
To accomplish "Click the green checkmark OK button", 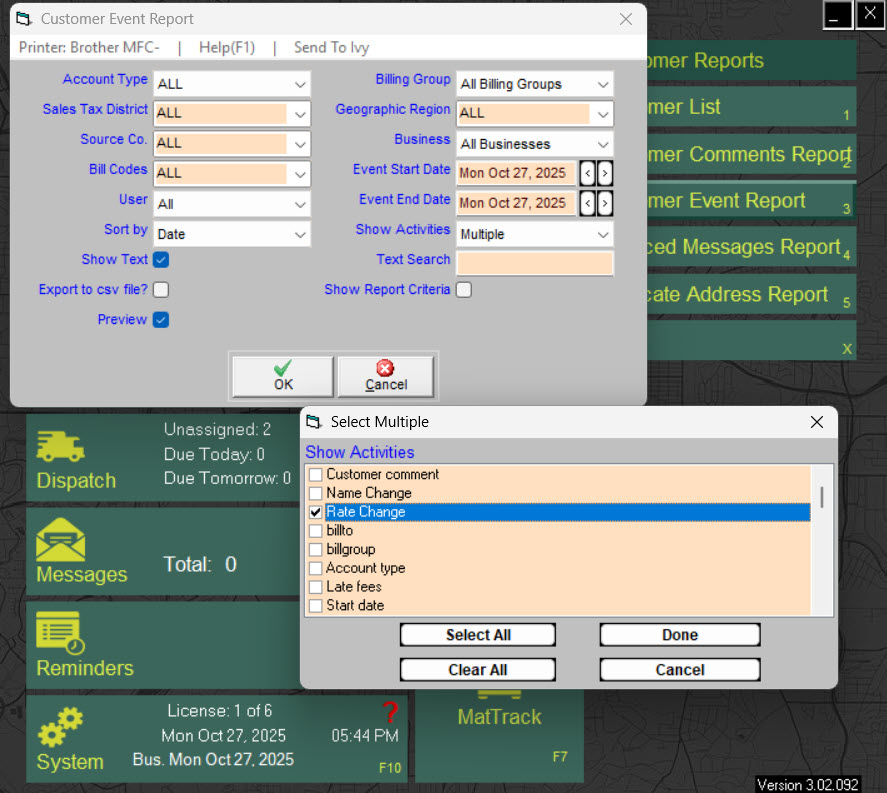I will pos(283,376).
